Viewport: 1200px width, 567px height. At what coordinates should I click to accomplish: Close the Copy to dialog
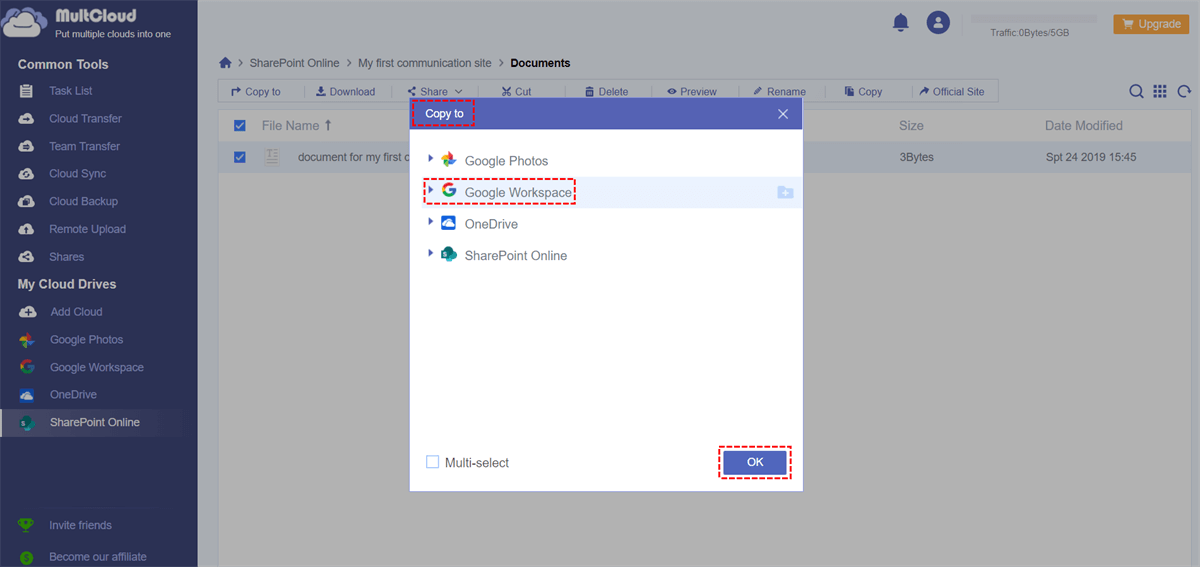[783, 114]
